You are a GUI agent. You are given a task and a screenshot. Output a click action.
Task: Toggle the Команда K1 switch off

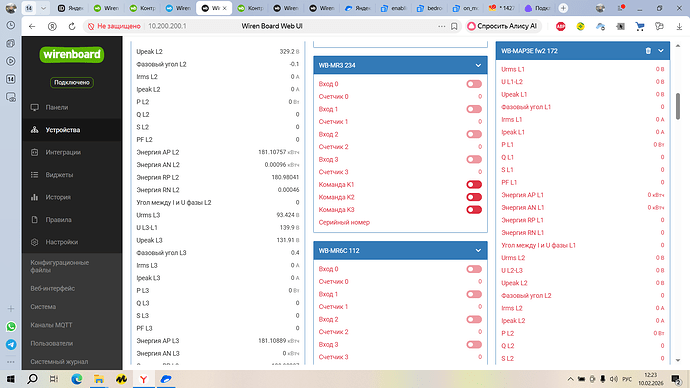tap(474, 185)
